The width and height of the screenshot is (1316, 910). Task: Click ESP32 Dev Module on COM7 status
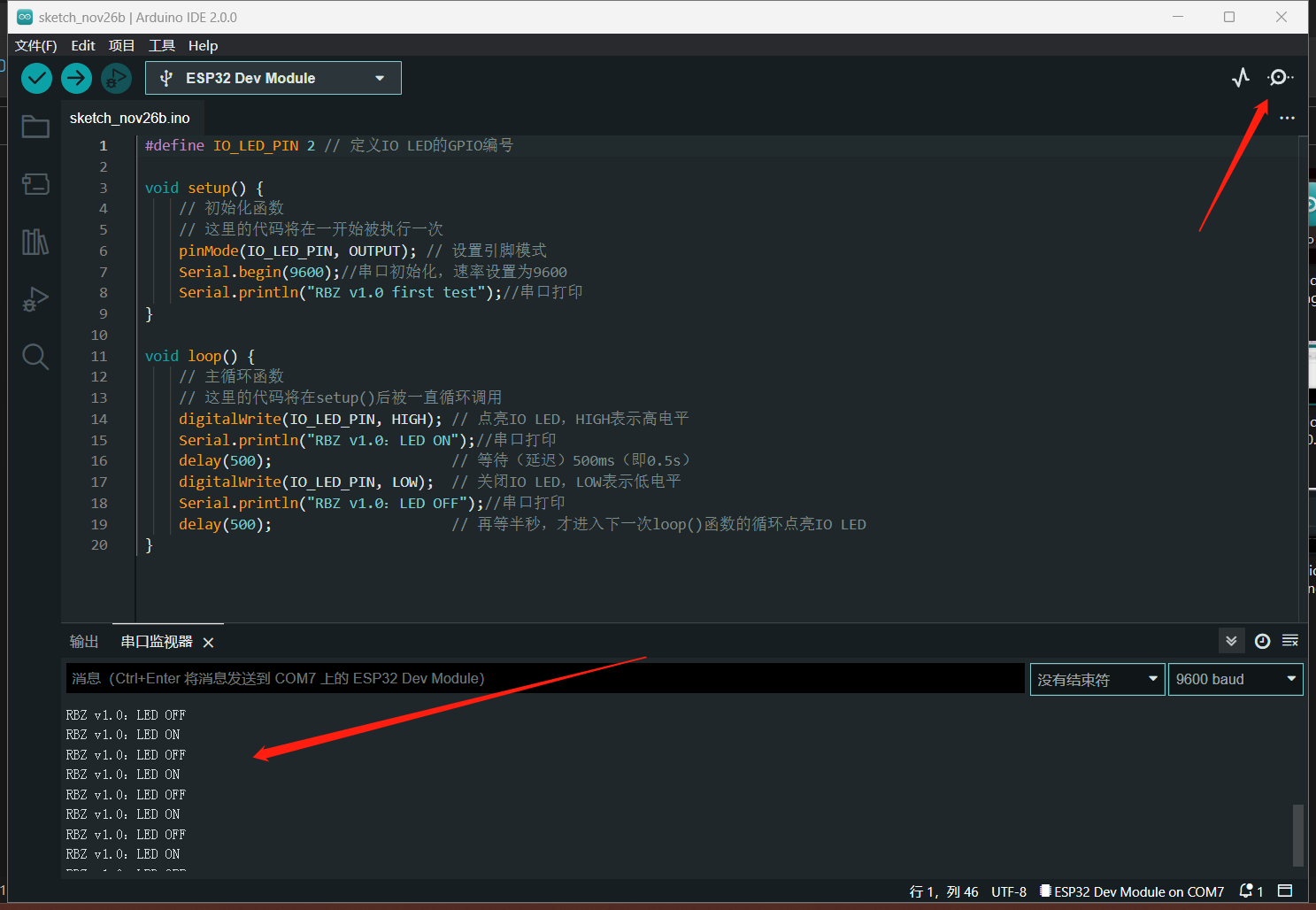pyautogui.click(x=1132, y=891)
